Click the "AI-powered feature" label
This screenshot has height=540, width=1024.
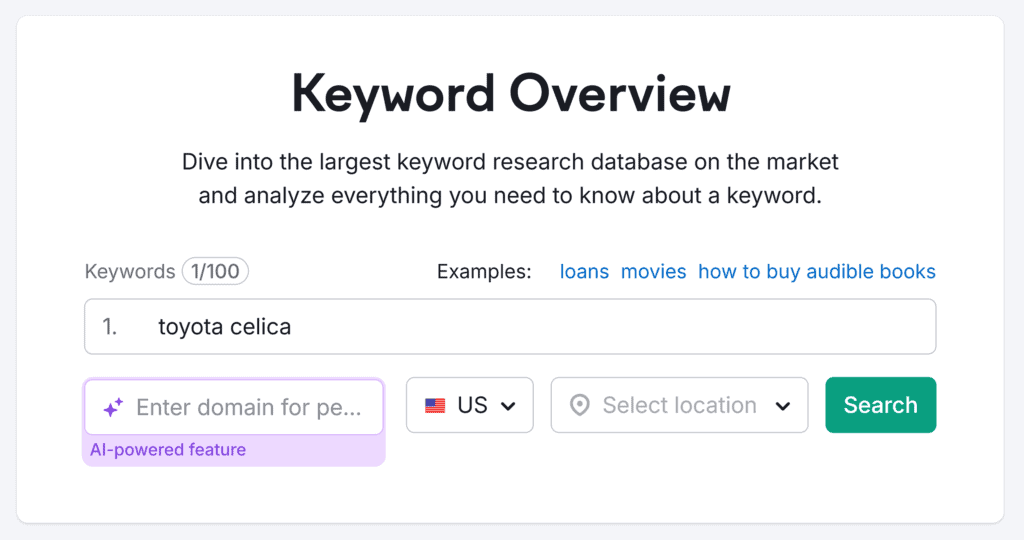168,450
